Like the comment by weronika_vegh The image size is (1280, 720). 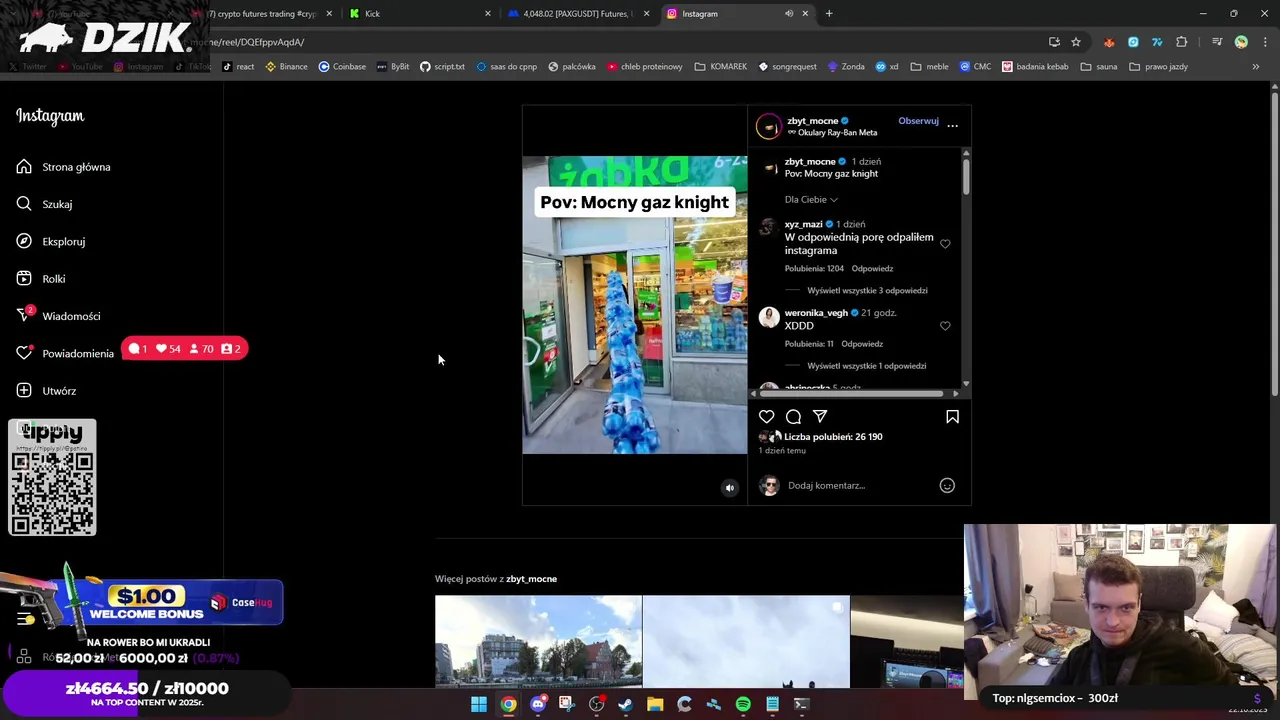945,326
